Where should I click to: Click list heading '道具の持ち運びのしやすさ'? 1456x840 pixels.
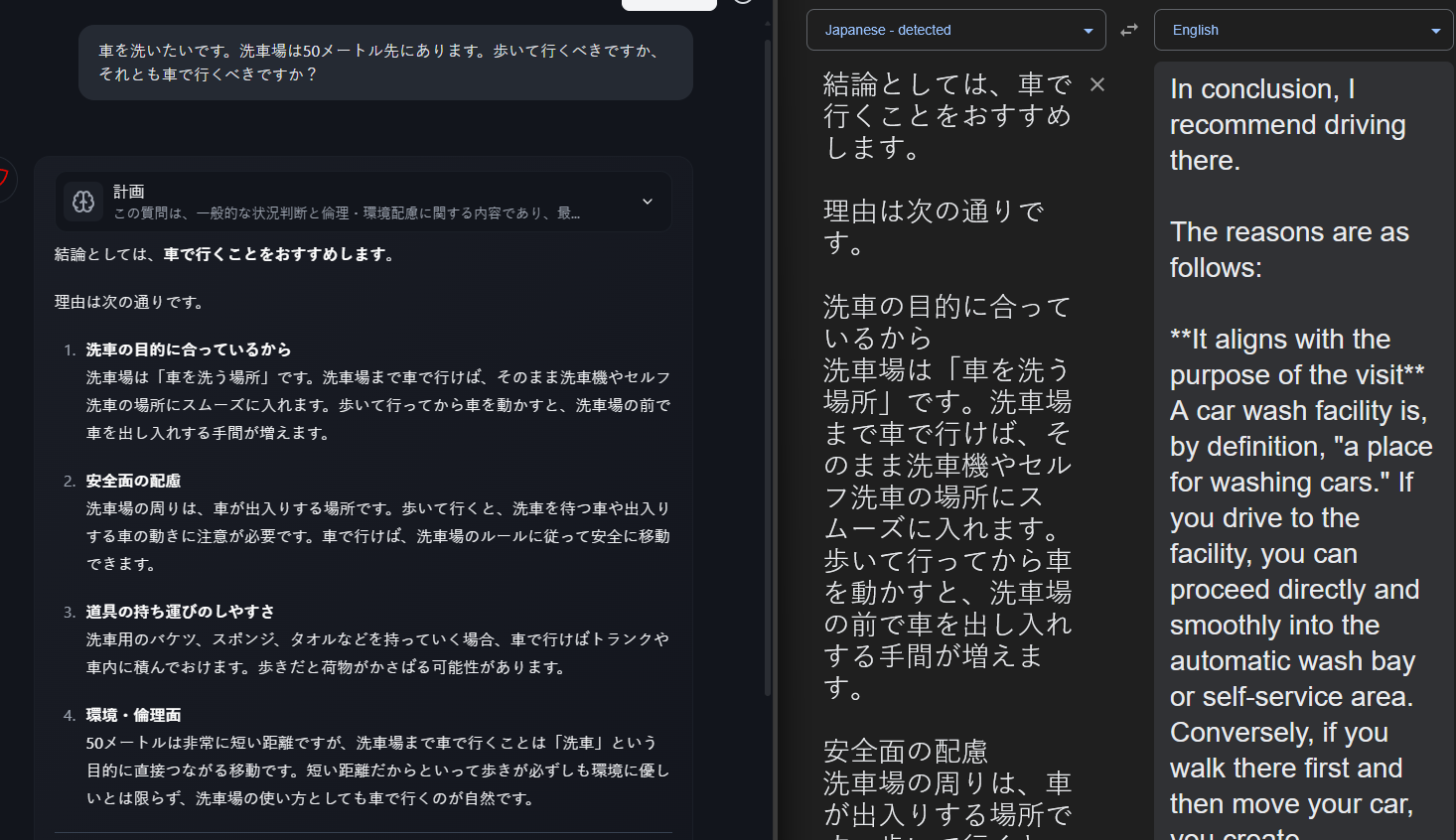click(180, 613)
